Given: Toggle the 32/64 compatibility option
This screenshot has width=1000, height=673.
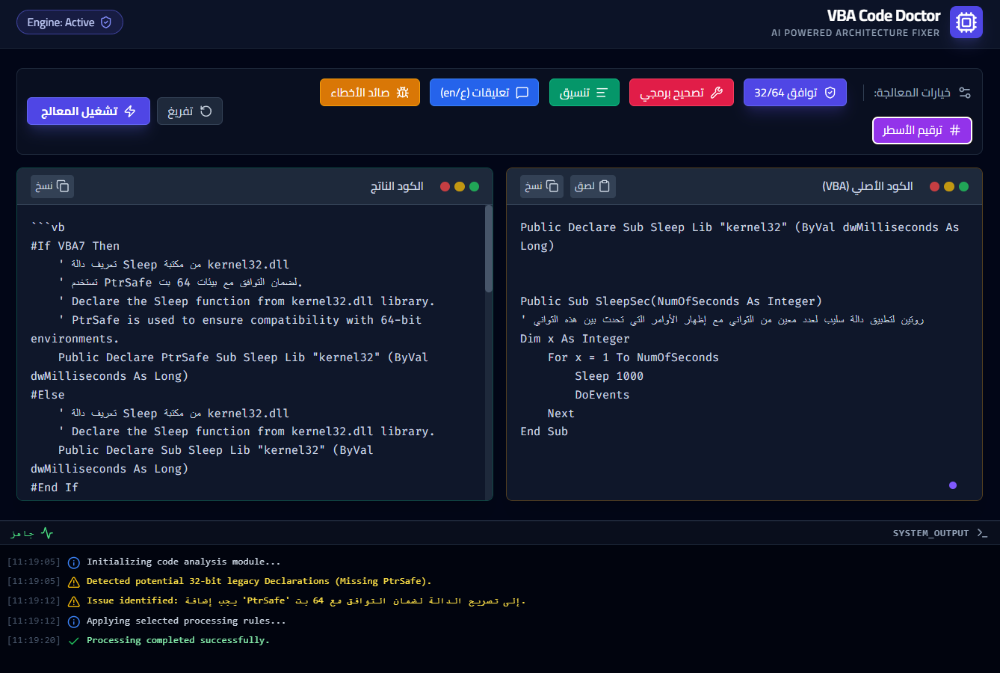Looking at the screenshot, I should click(795, 92).
